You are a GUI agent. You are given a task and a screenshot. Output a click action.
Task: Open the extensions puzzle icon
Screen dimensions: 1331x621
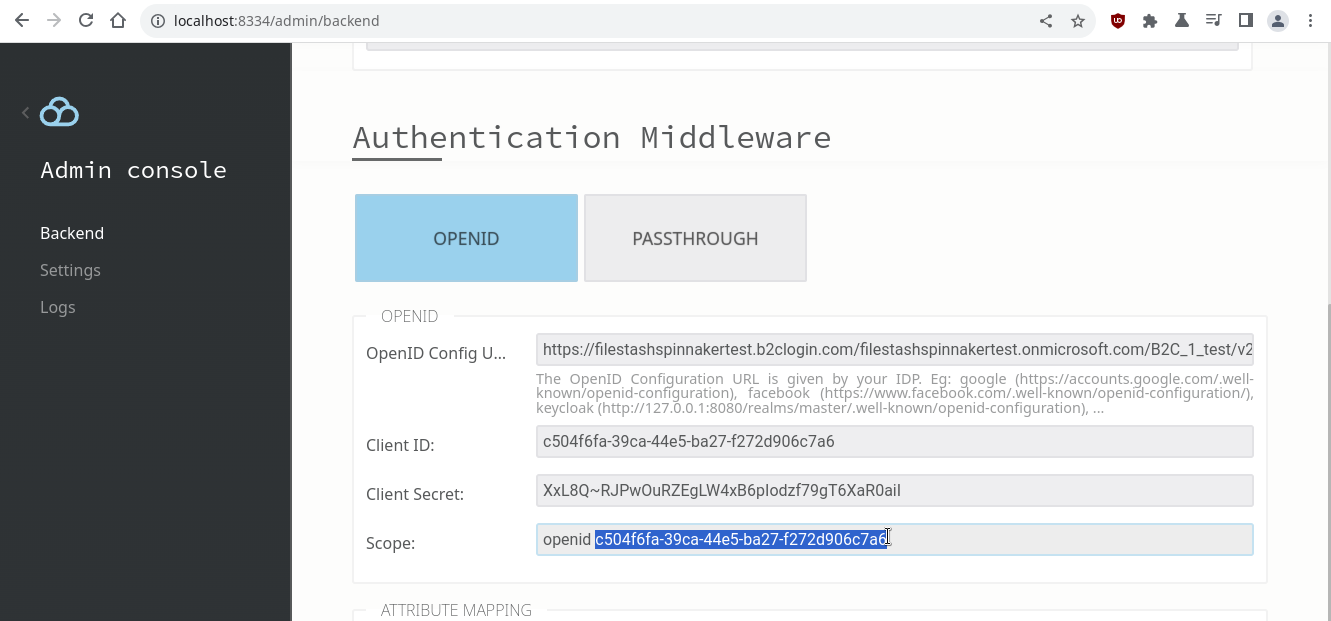1150,20
